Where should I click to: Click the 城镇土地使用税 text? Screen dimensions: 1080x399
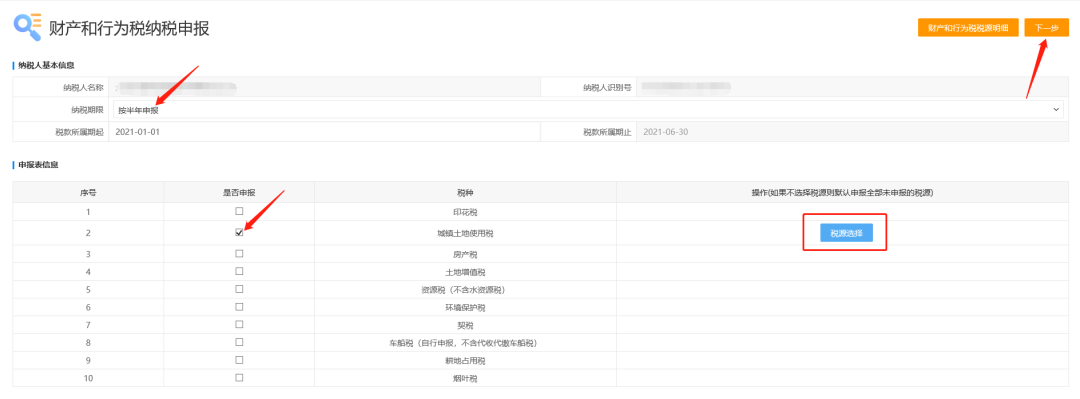(465, 234)
